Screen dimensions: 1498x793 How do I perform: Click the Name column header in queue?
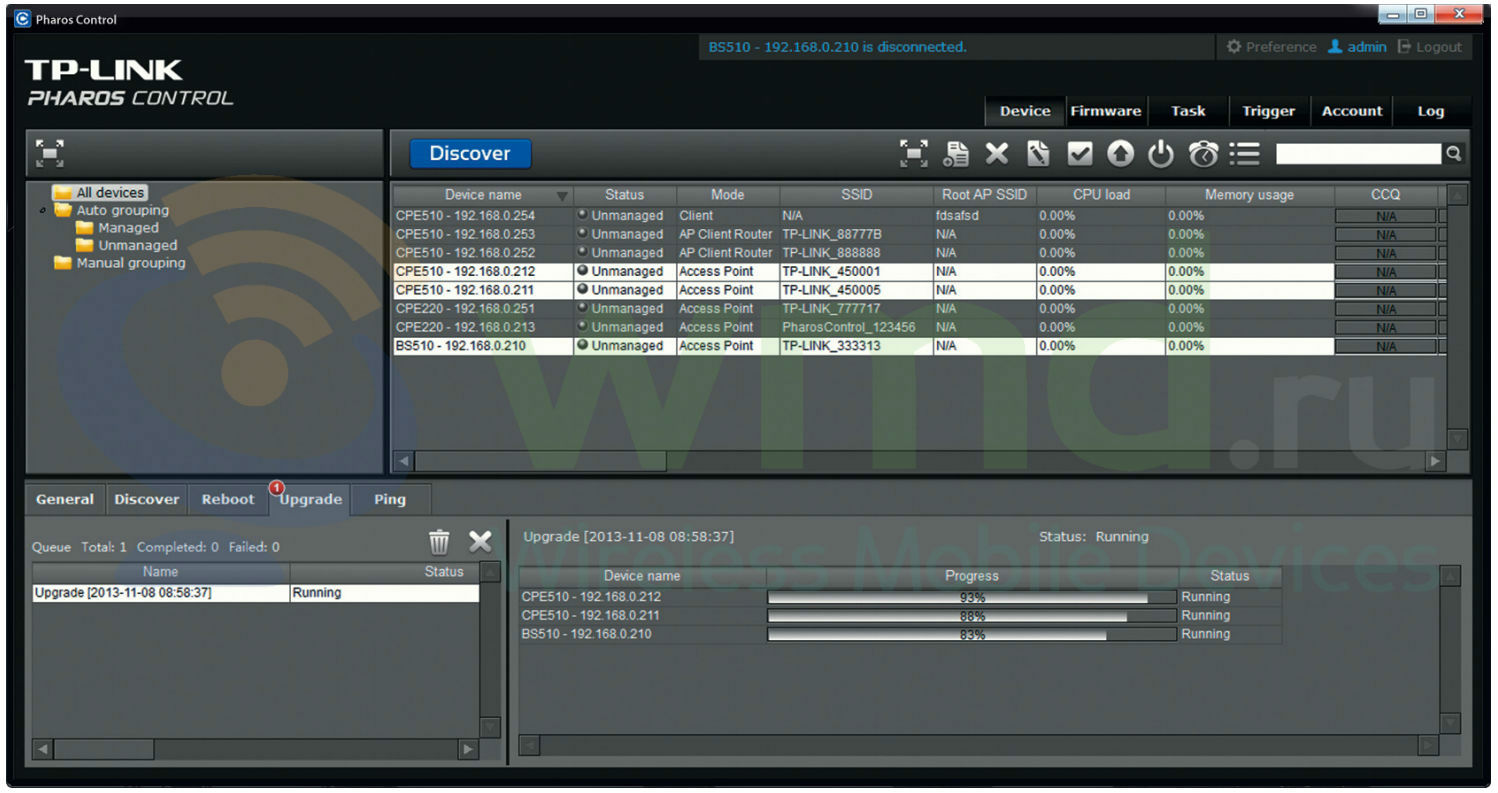(x=160, y=572)
